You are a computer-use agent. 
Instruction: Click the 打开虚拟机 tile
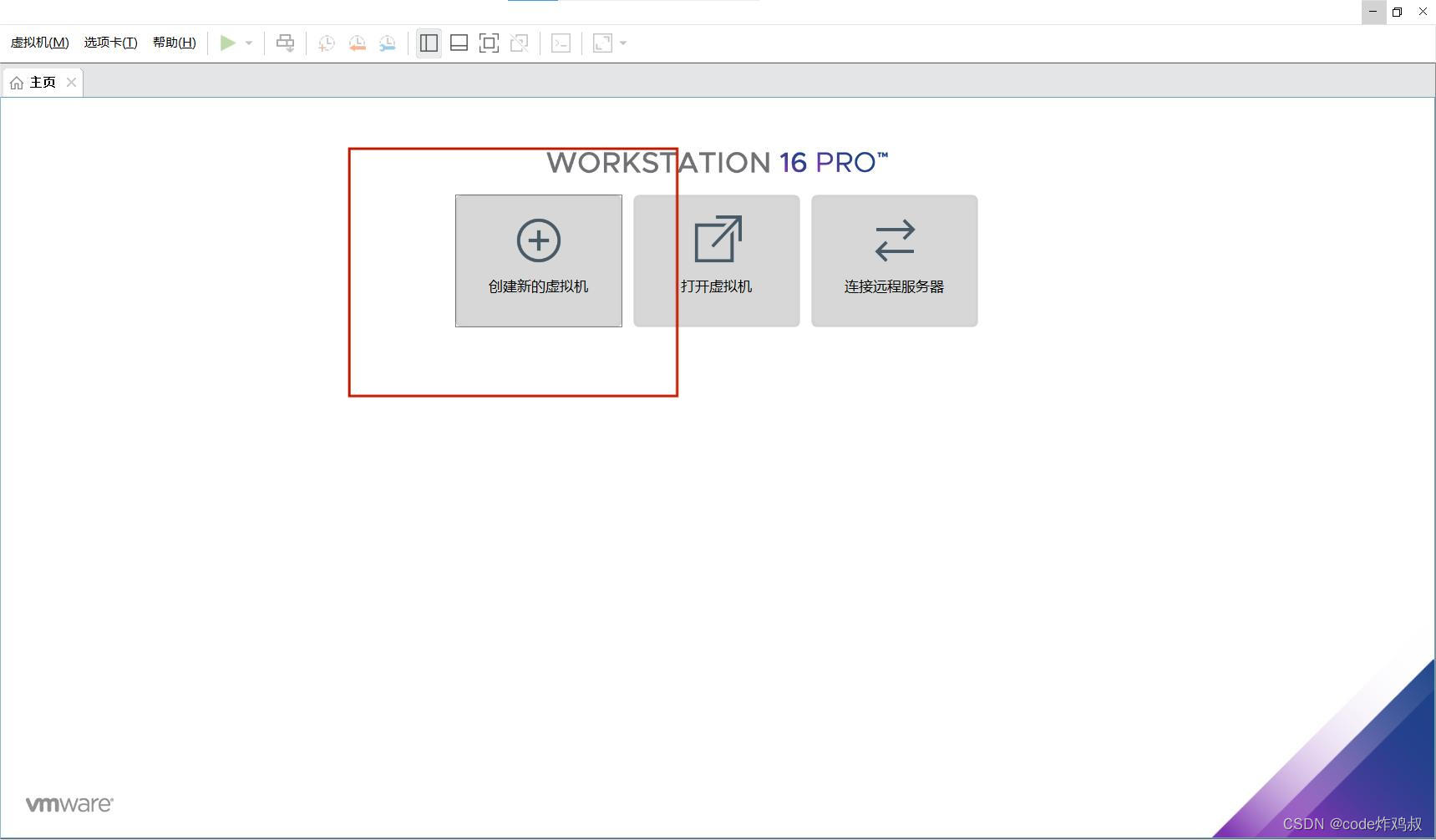point(717,261)
